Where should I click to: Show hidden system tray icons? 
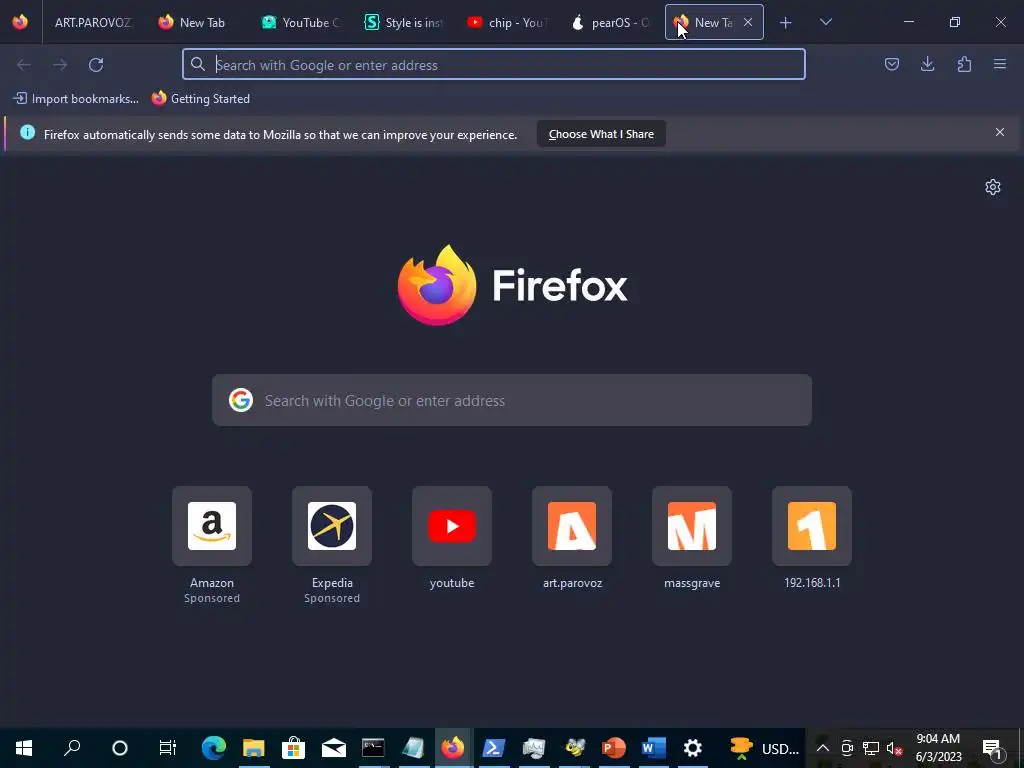tap(823, 748)
